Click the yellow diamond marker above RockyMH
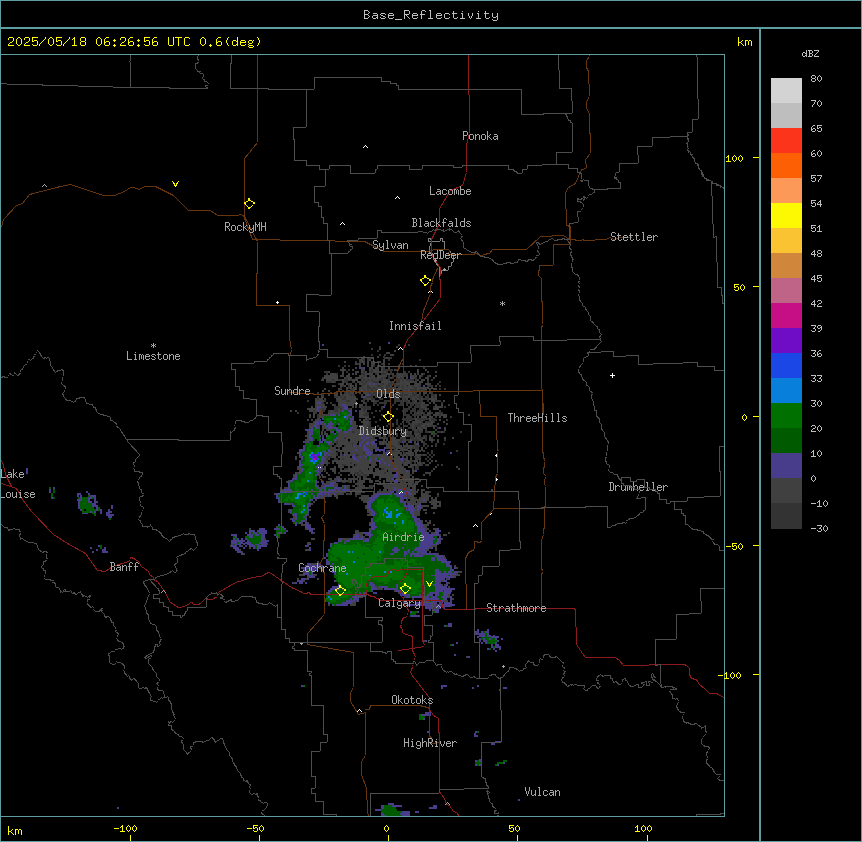The width and height of the screenshot is (862, 842). [x=250, y=204]
